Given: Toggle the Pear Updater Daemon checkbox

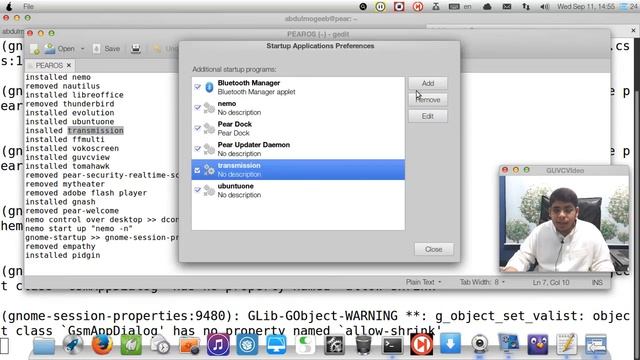Looking at the screenshot, I should pyautogui.click(x=198, y=149).
